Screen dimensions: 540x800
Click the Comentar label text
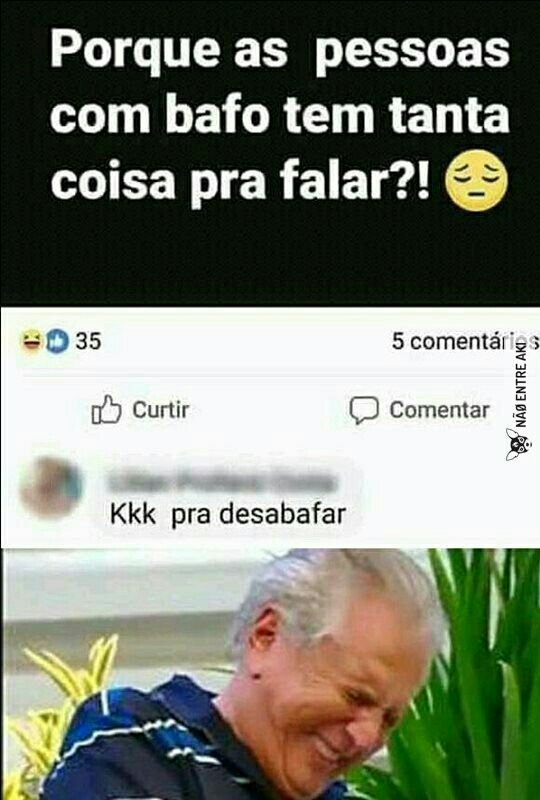[x=439, y=410]
